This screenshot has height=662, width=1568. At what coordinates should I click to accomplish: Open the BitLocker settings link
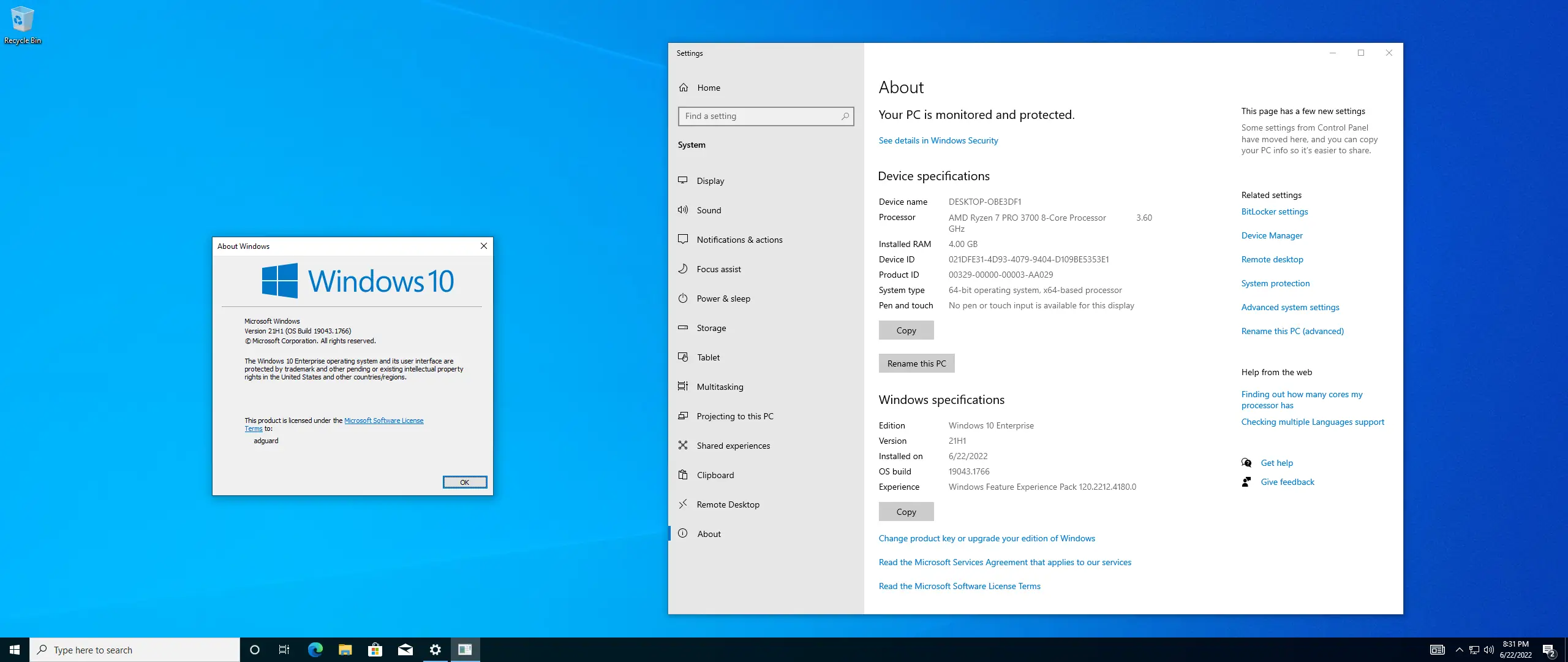pyautogui.click(x=1274, y=211)
